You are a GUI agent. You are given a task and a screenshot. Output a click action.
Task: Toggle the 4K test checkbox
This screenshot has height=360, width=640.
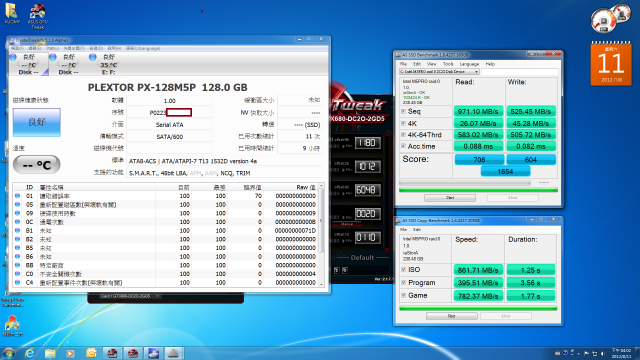click(x=403, y=123)
